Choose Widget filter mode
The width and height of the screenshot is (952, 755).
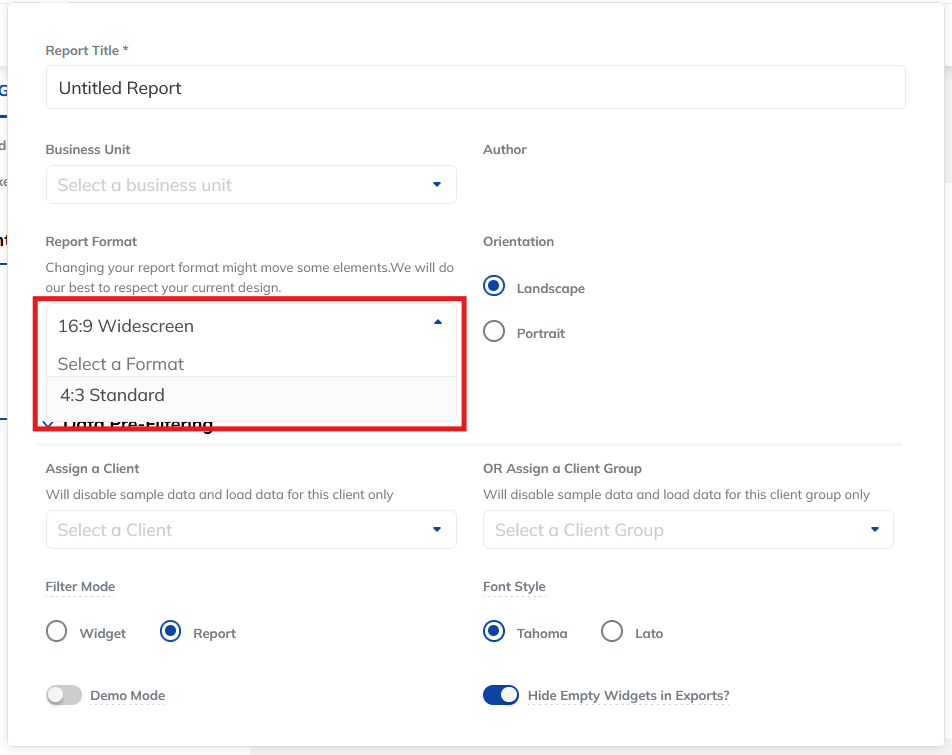click(x=56, y=631)
